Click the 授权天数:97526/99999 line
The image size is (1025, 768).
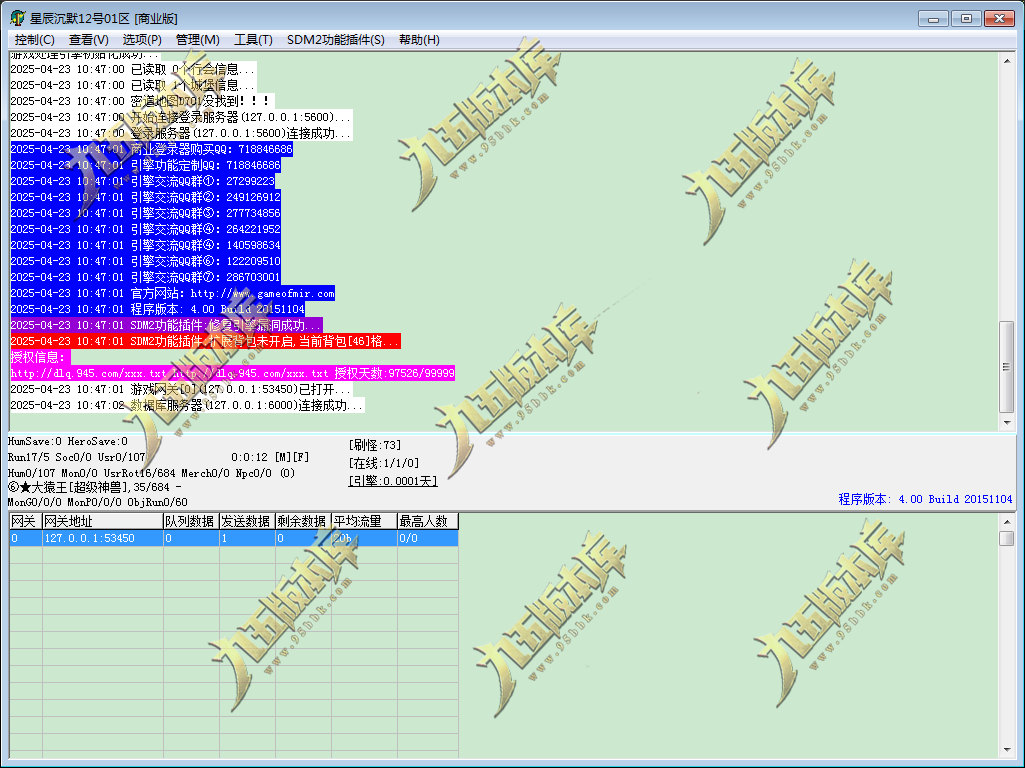pos(233,373)
